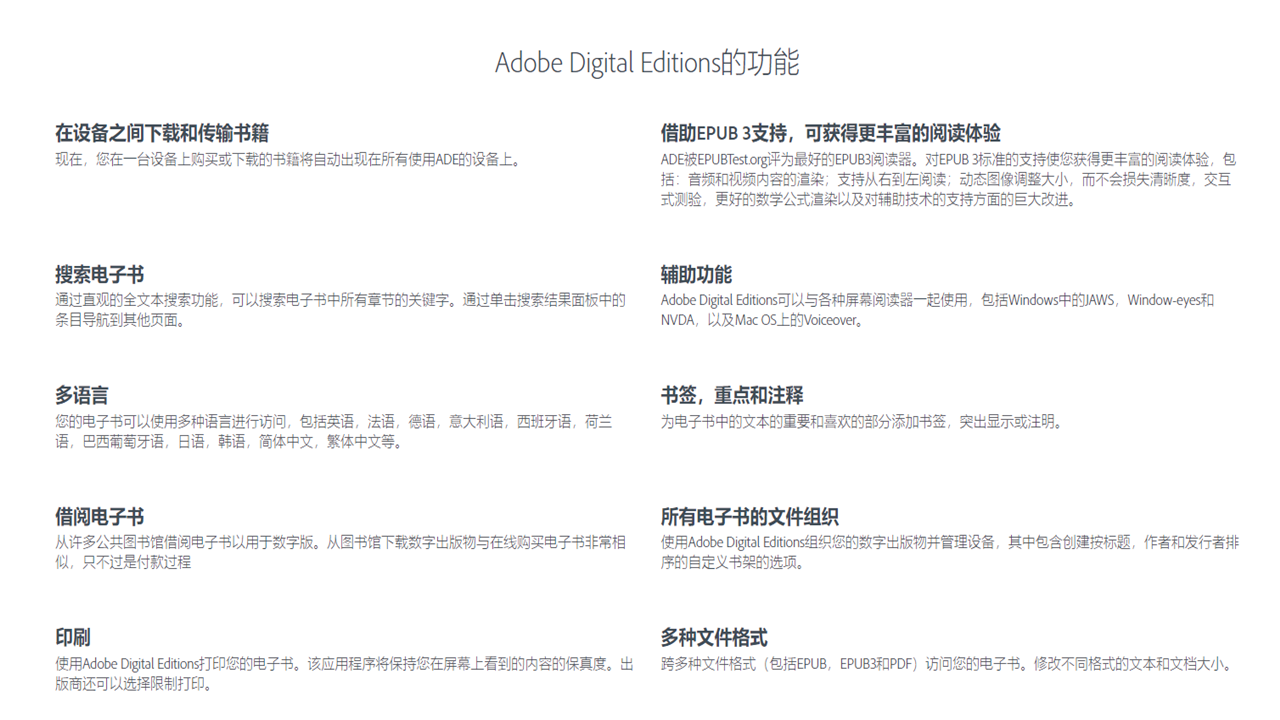Select the 搜索电子书 section heading

(x=98, y=272)
